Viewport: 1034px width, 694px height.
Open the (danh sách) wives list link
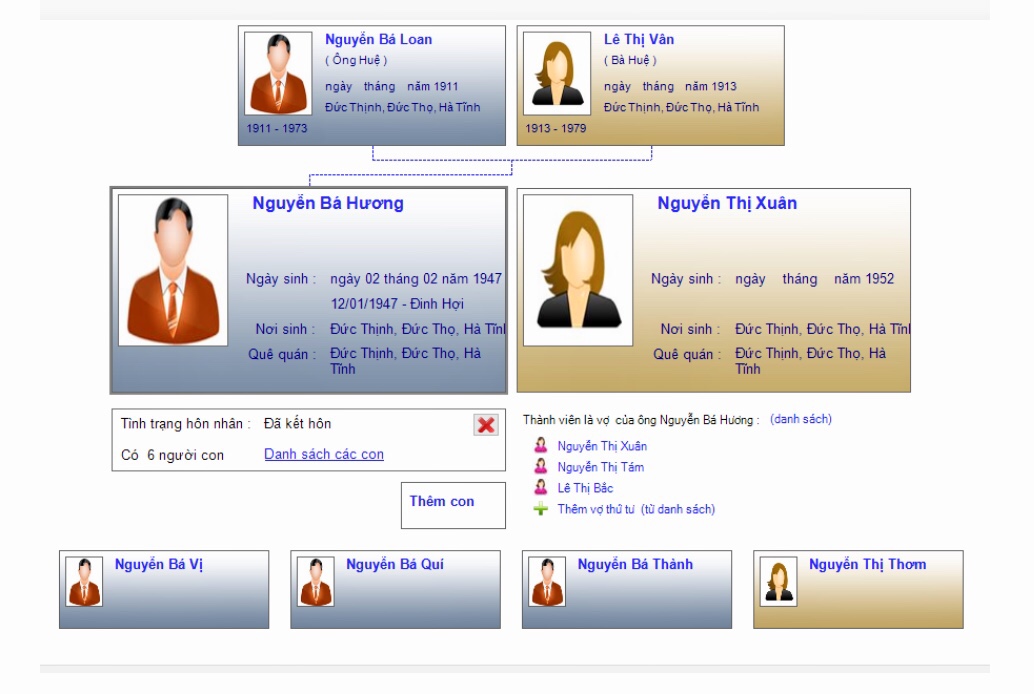coord(801,419)
